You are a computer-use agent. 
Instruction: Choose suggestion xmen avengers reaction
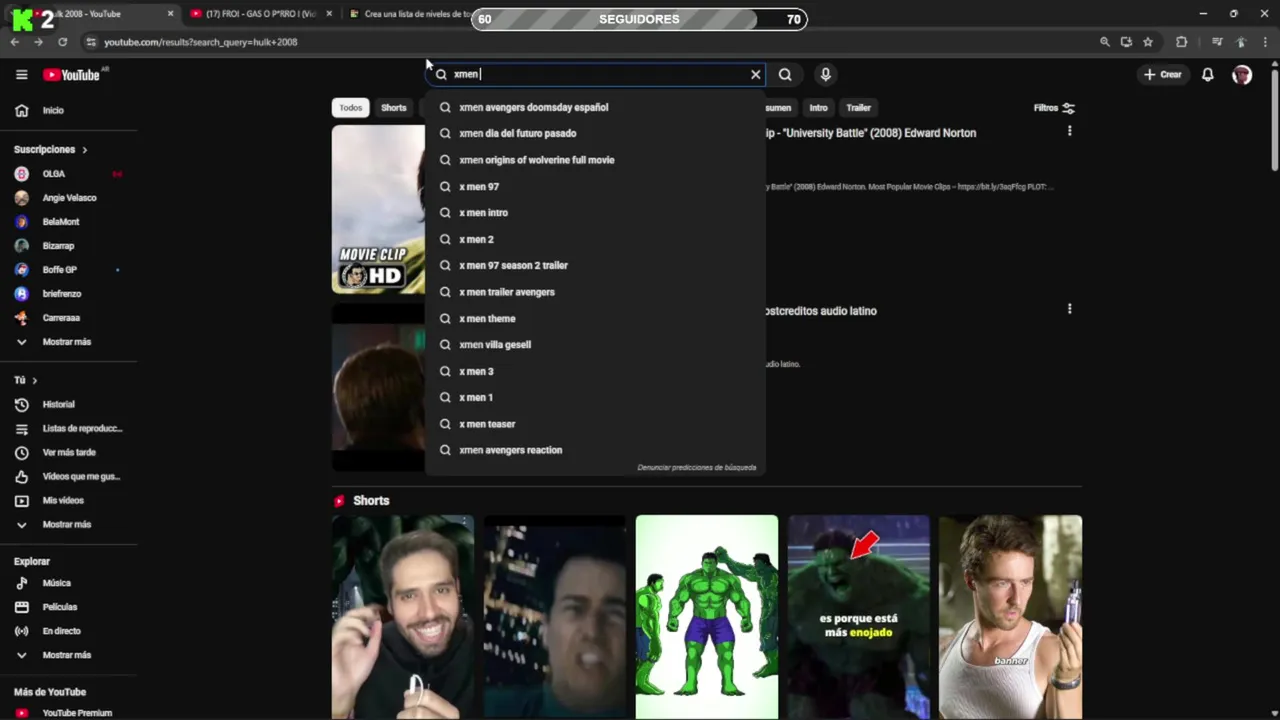pos(595,451)
